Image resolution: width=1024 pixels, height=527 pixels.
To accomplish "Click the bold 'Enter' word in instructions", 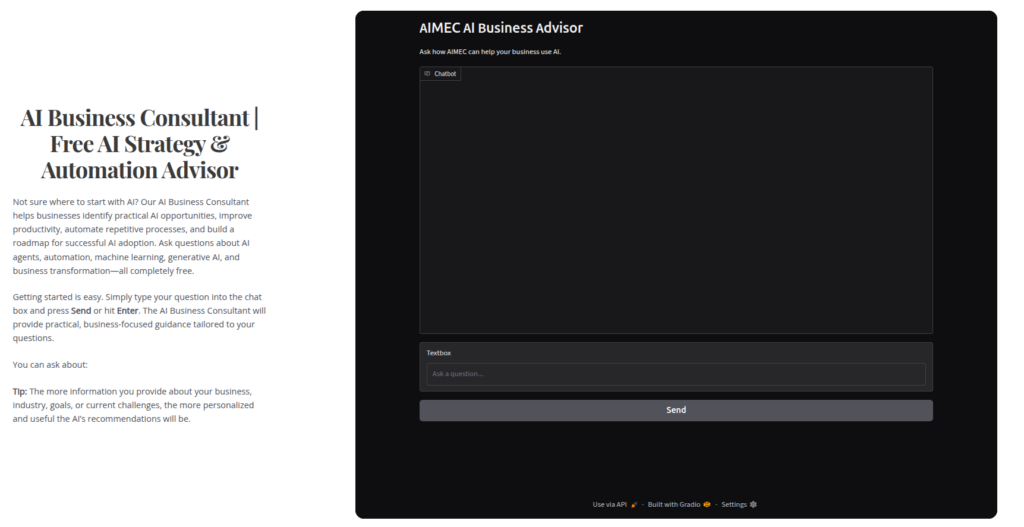I will (x=127, y=311).
